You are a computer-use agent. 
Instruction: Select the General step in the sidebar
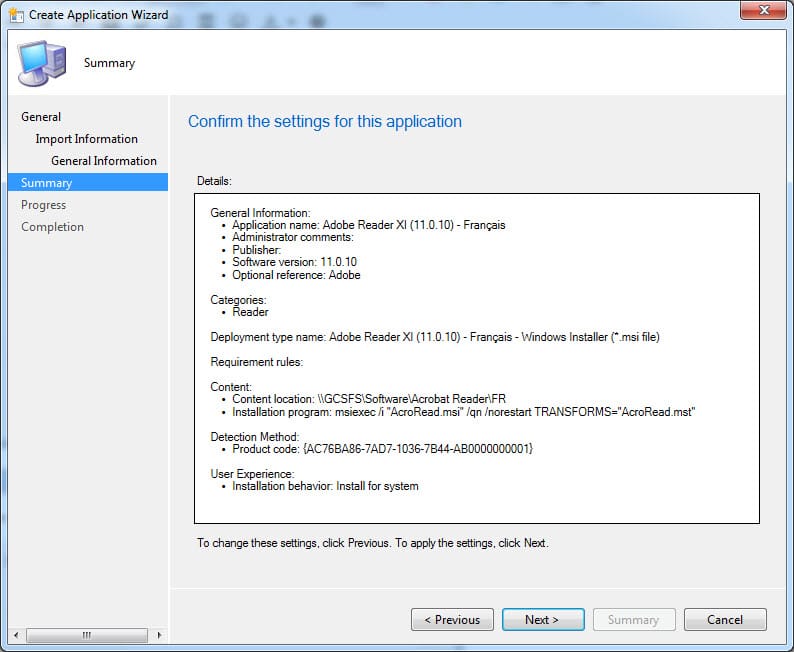click(x=41, y=117)
